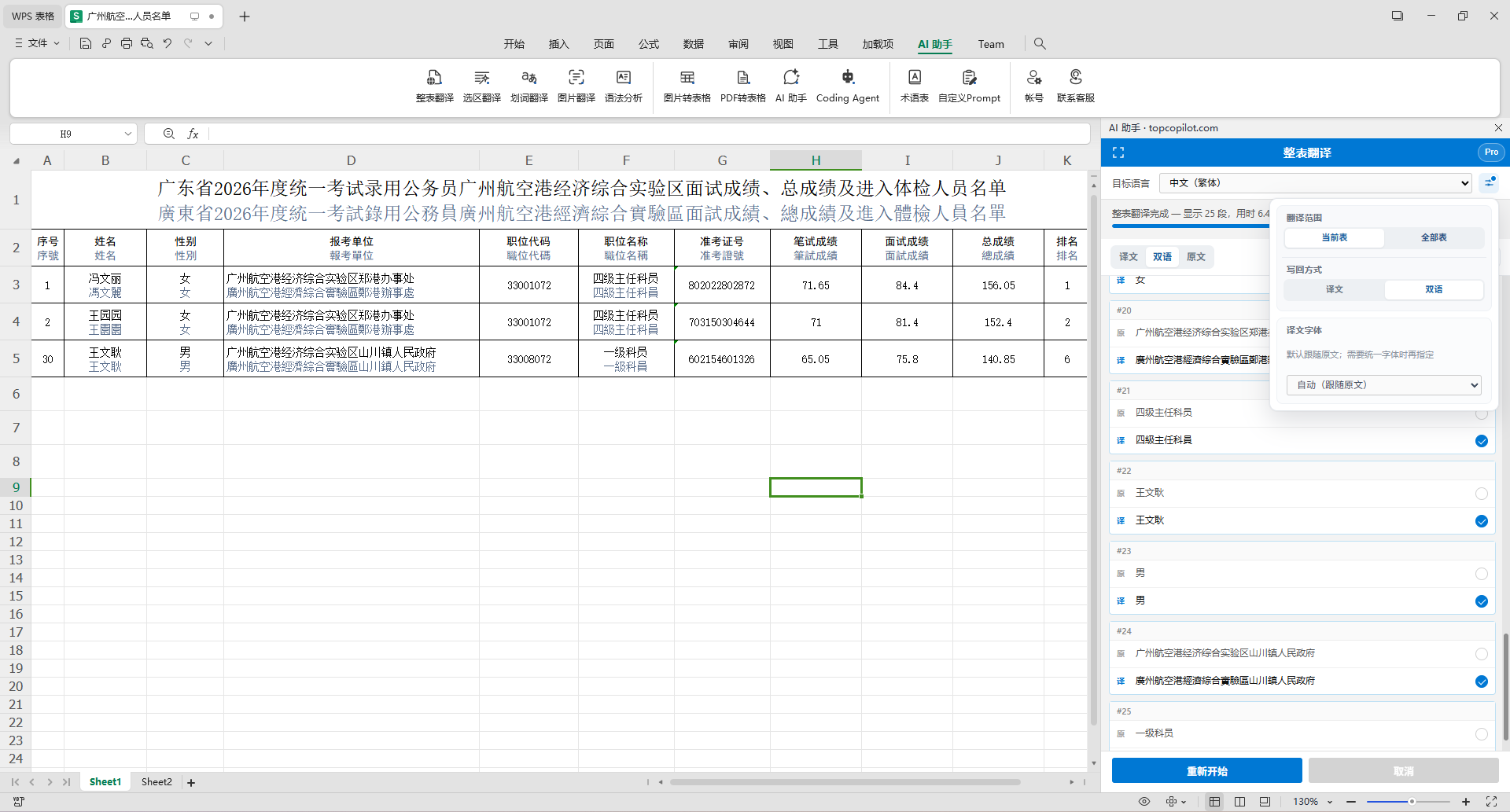Choose 译文 write-back mode

1335,289
